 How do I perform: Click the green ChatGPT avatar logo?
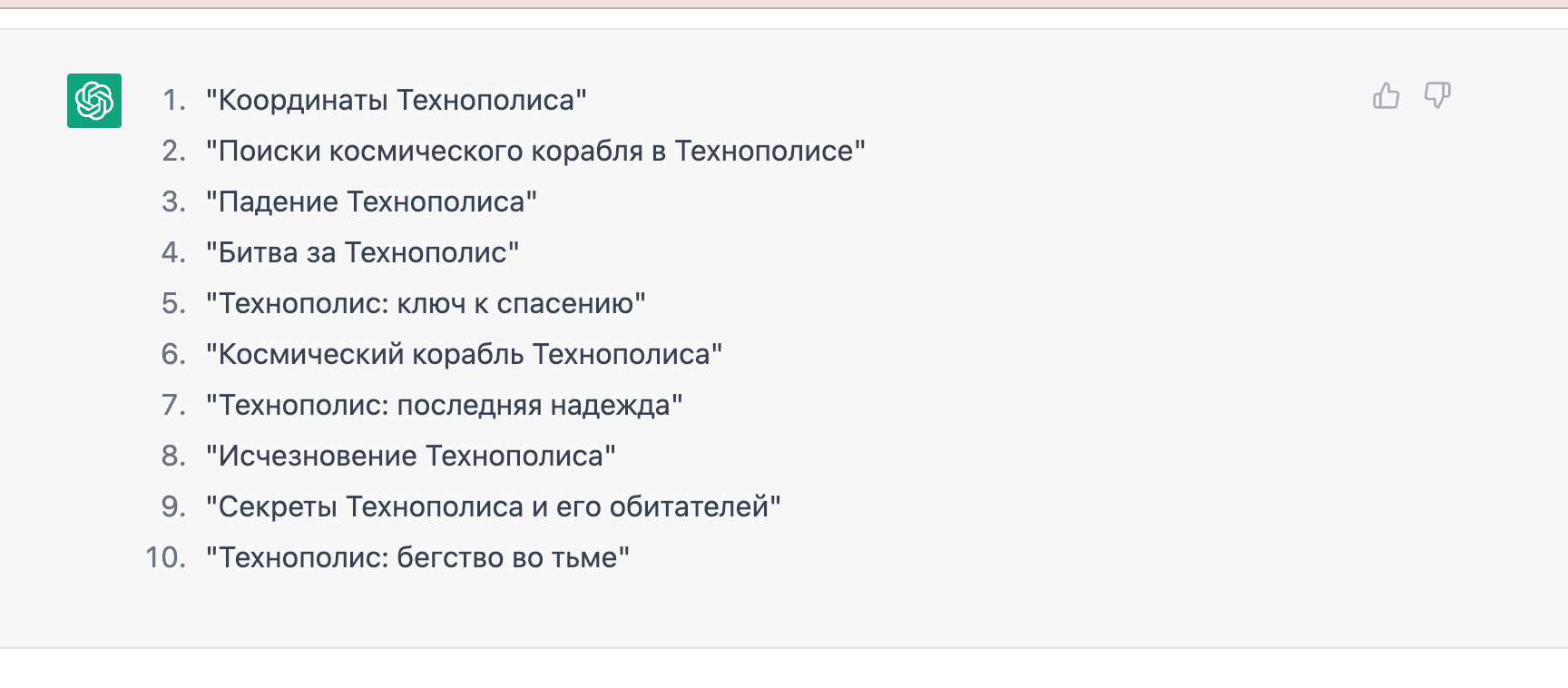tap(94, 101)
